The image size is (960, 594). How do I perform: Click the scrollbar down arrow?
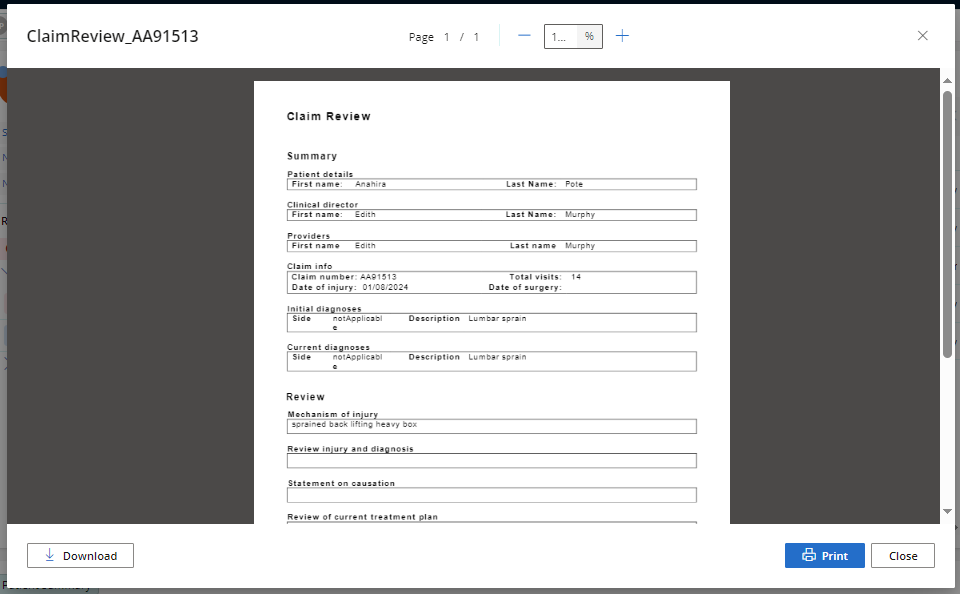(947, 511)
